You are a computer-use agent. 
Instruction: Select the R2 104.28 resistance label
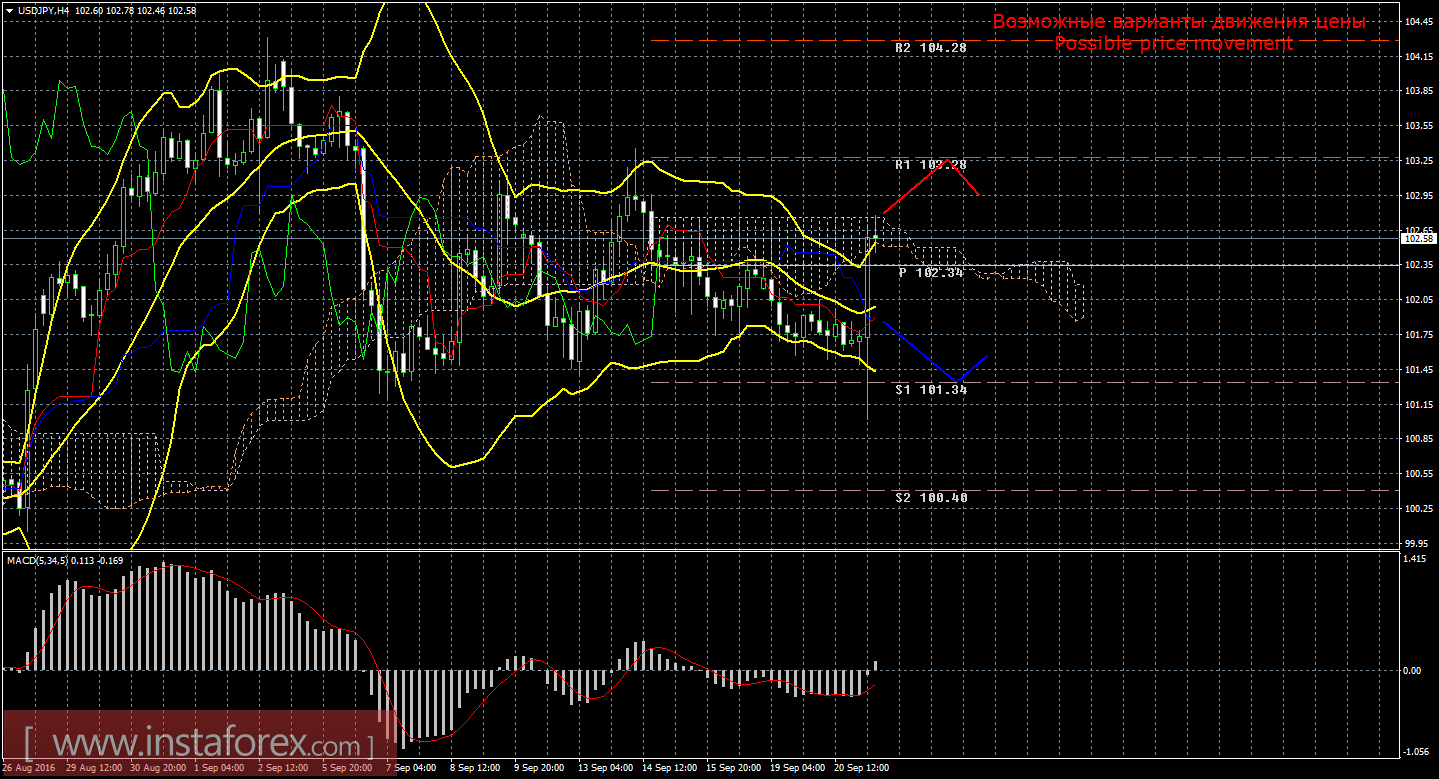(x=930, y=48)
